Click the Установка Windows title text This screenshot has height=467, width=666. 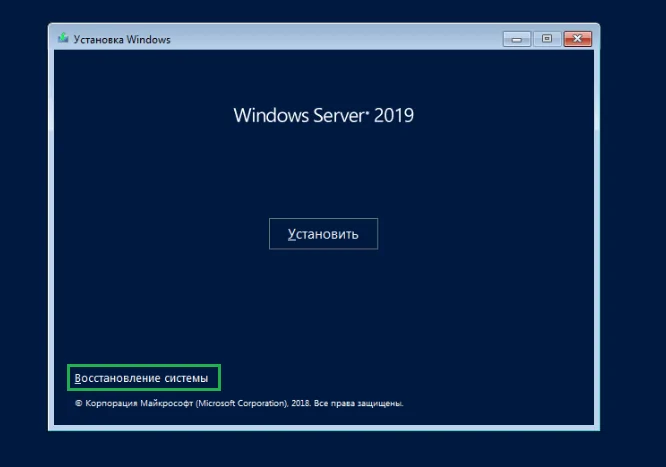point(122,40)
